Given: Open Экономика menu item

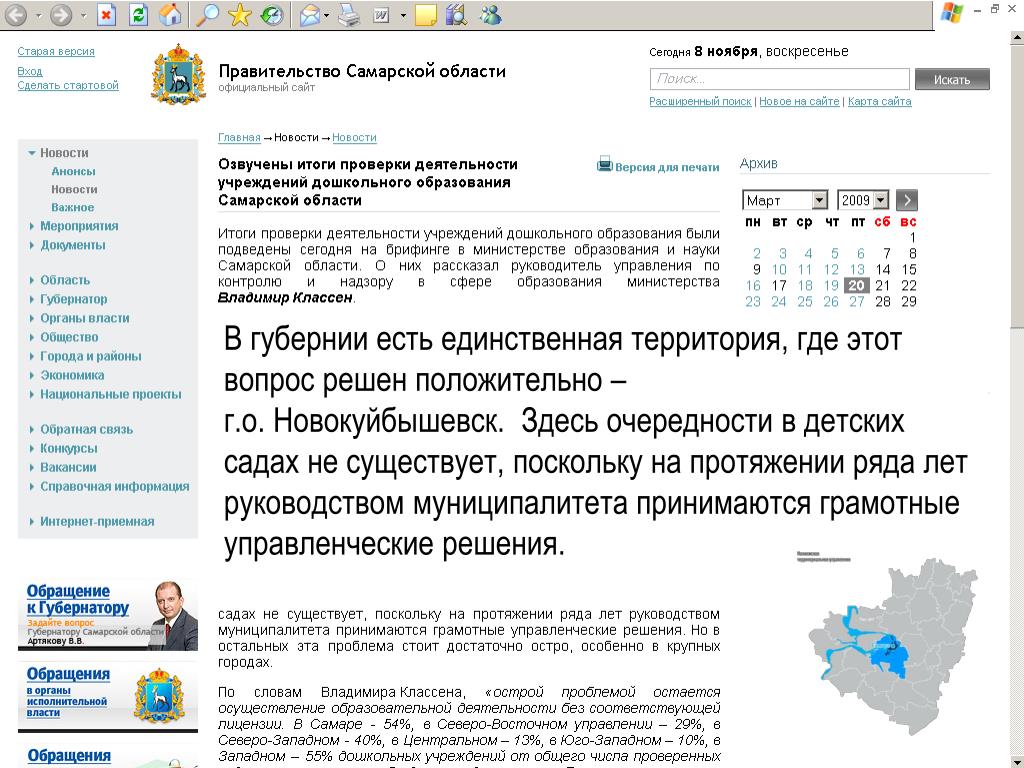Looking at the screenshot, I should (72, 375).
